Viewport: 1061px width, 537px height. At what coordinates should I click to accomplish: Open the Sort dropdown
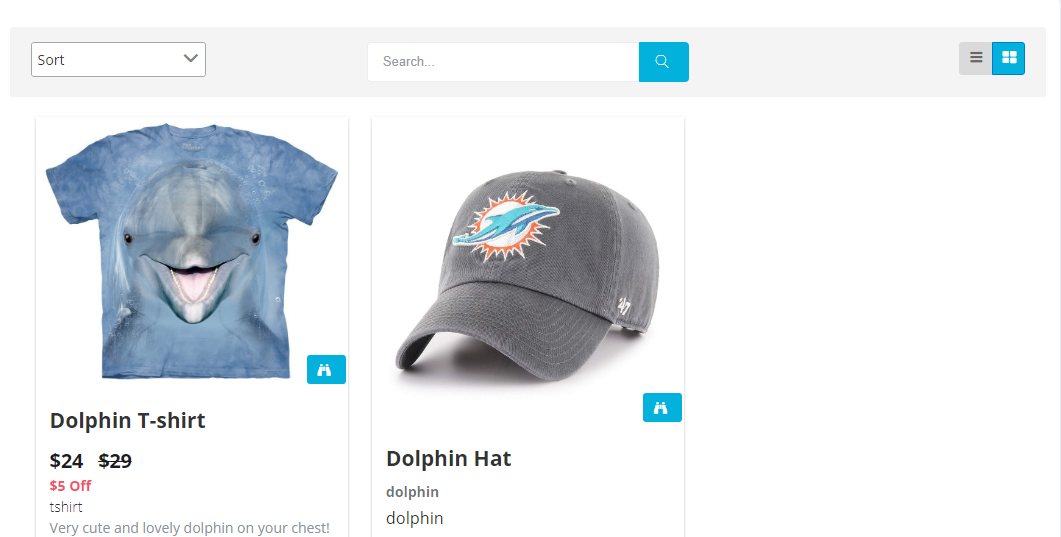click(x=118, y=60)
